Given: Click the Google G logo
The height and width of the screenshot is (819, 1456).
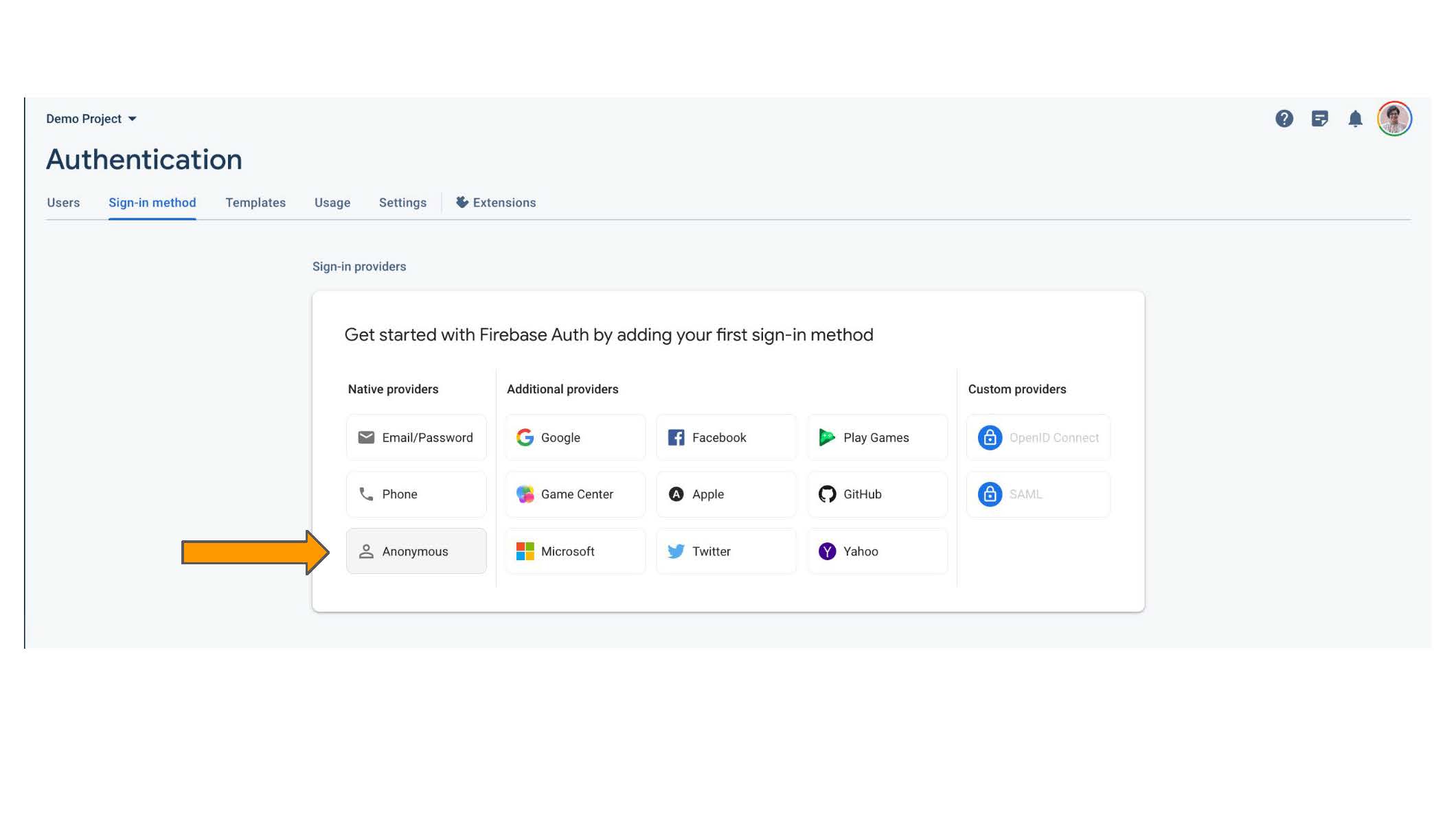Looking at the screenshot, I should (x=525, y=437).
